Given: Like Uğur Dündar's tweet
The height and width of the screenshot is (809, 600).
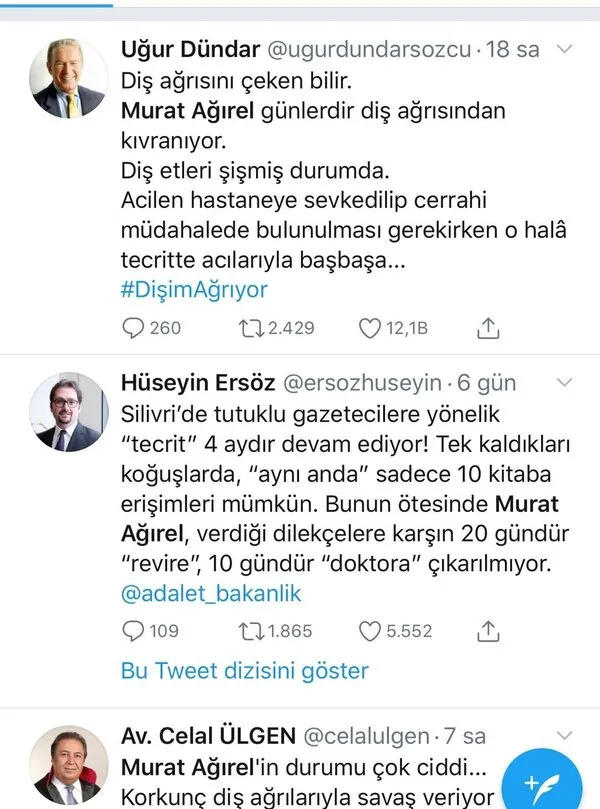Looking at the screenshot, I should pyautogui.click(x=371, y=327).
